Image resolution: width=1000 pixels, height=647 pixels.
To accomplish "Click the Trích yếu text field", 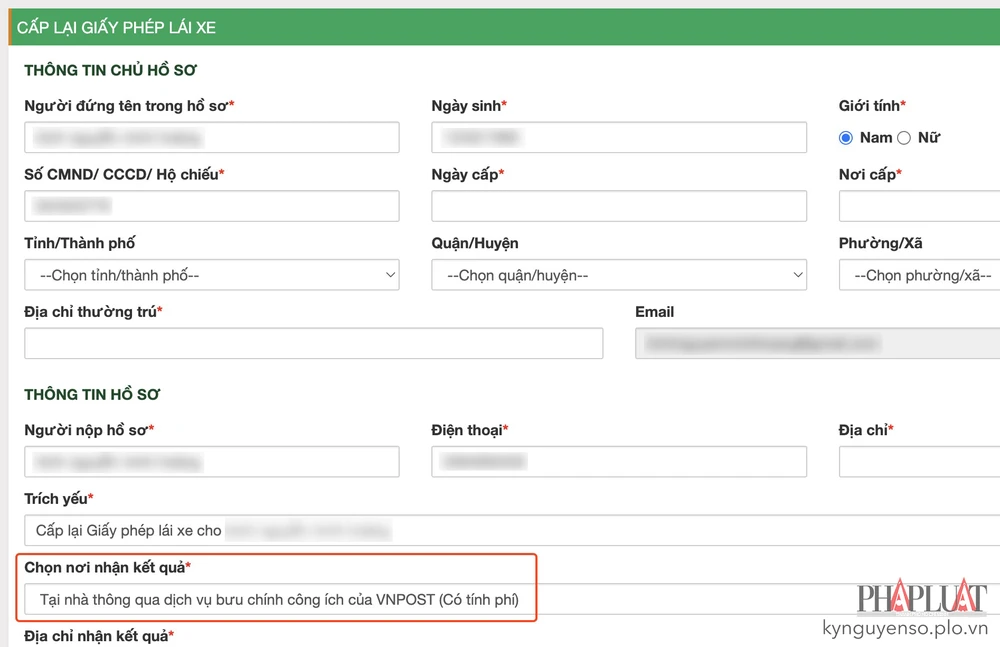I will click(510, 530).
